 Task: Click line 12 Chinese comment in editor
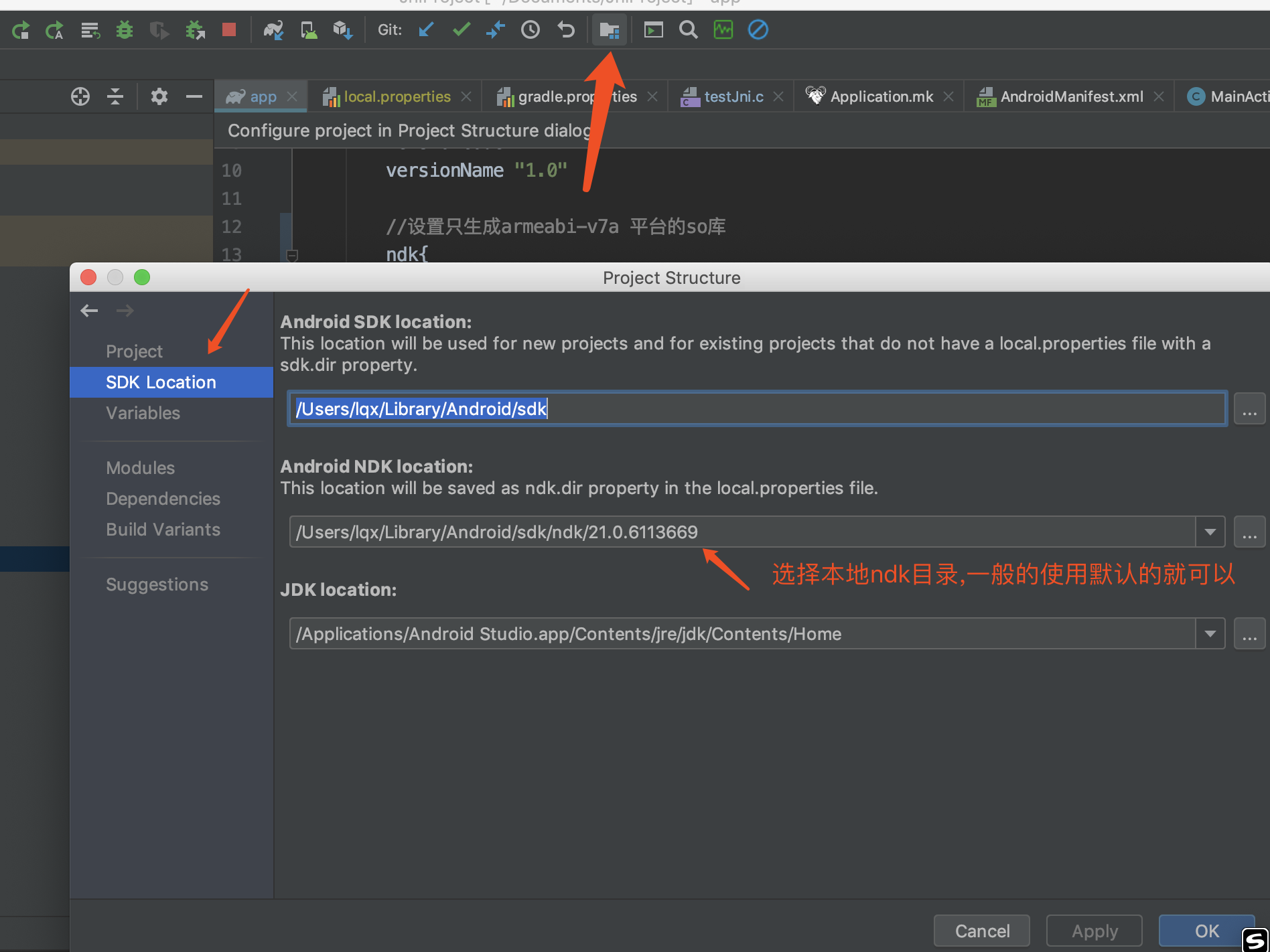[556, 226]
